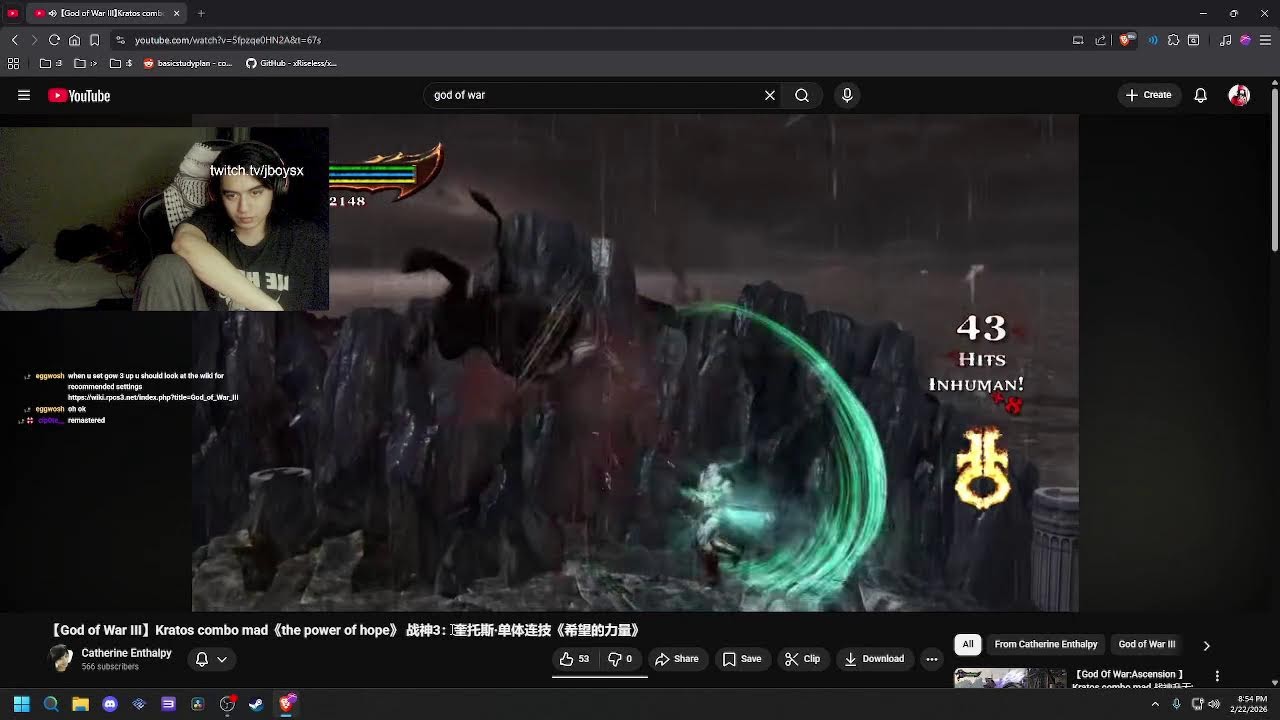
Task: Show next filter chips with arrow
Action: [1206, 645]
